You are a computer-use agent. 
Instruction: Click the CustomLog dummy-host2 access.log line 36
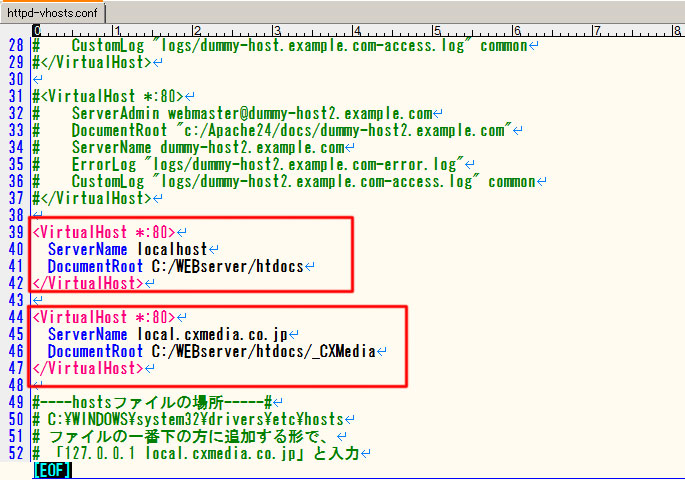(304, 181)
